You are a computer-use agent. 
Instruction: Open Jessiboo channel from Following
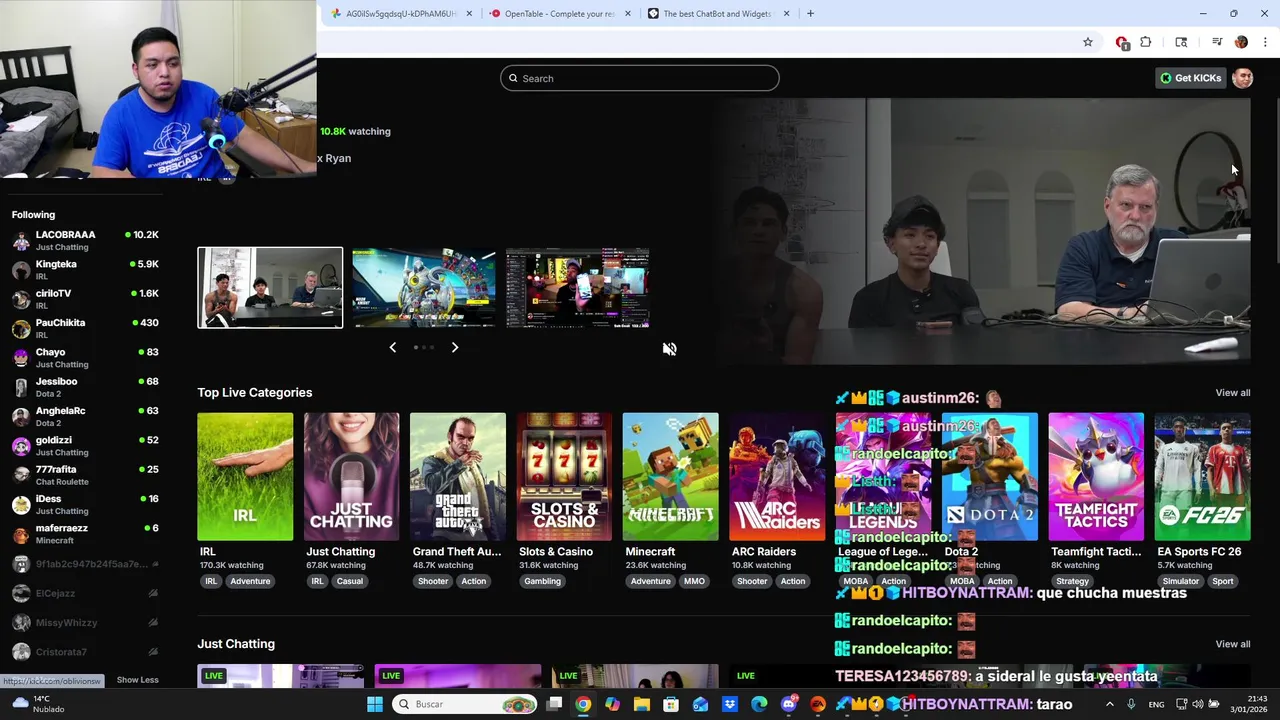click(x=85, y=387)
